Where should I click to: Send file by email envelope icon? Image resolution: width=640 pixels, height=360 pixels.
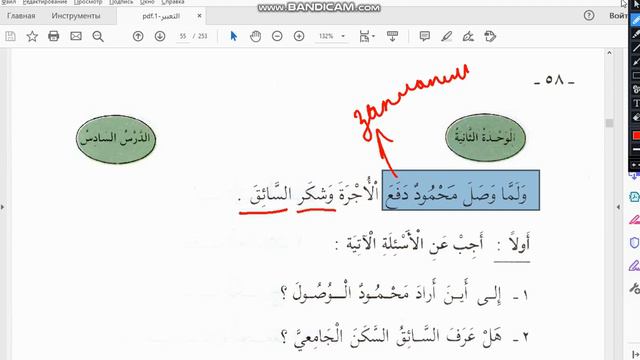tap(76, 36)
